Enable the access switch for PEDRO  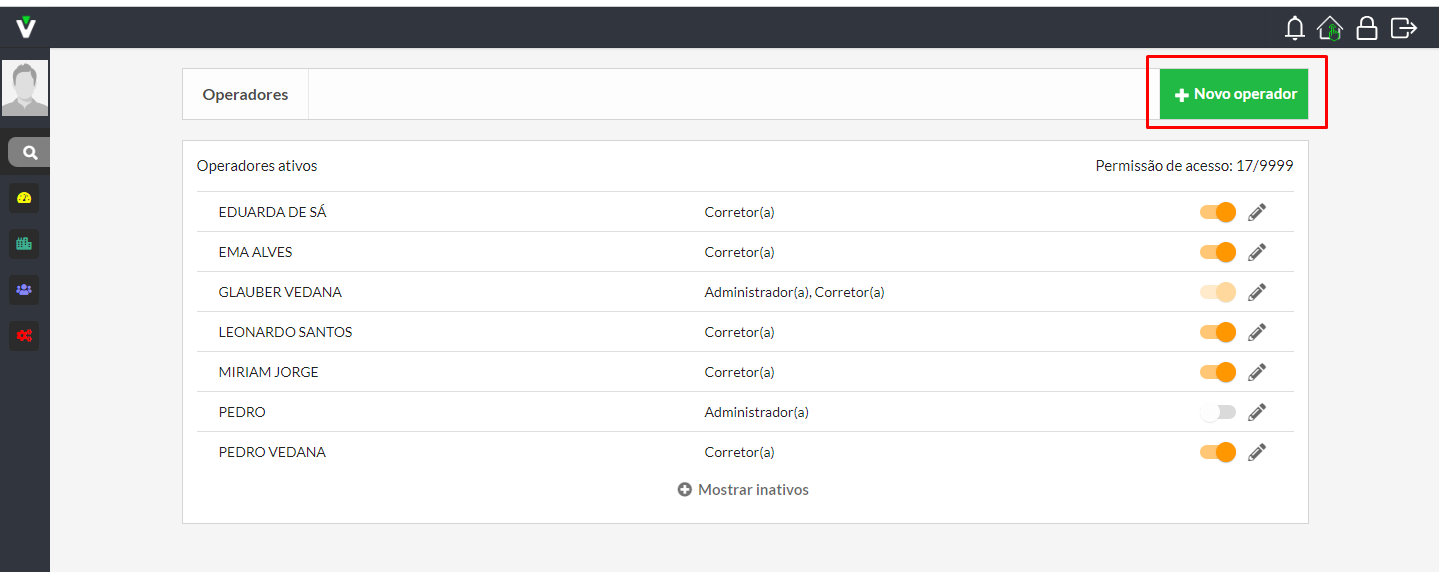[1218, 412]
